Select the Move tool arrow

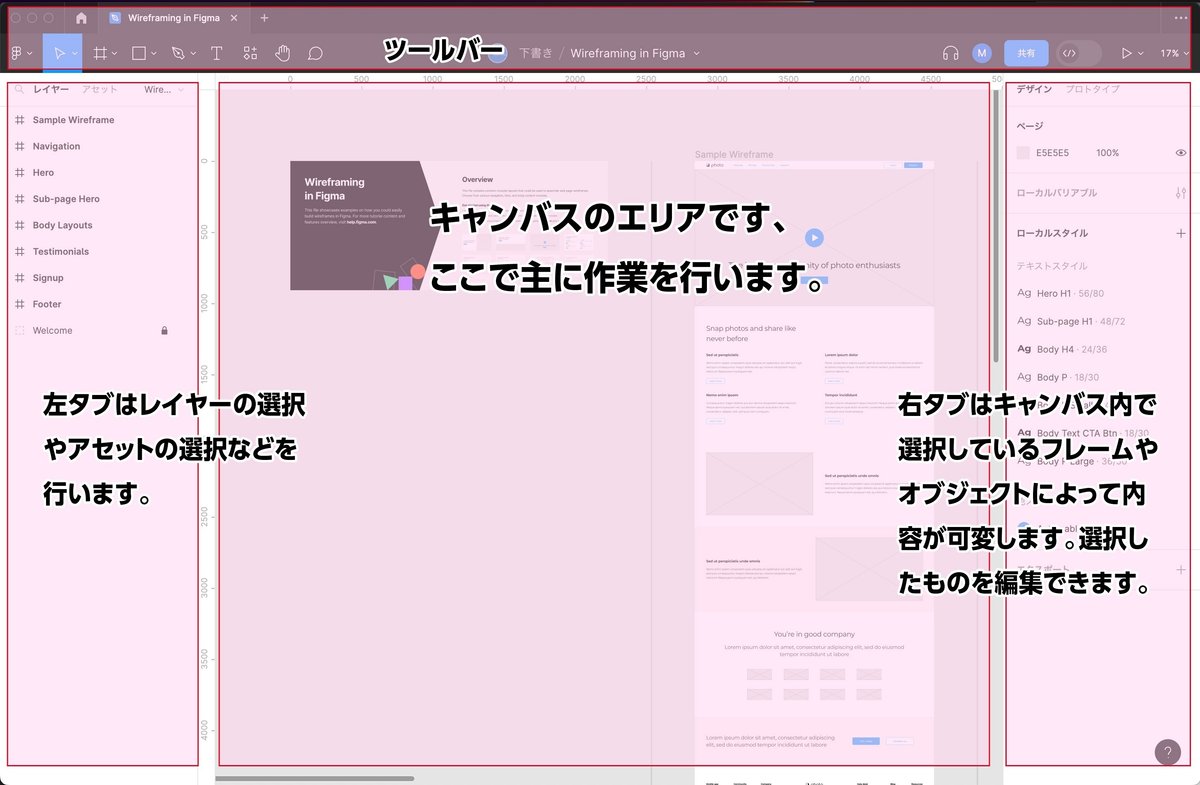click(x=58, y=53)
